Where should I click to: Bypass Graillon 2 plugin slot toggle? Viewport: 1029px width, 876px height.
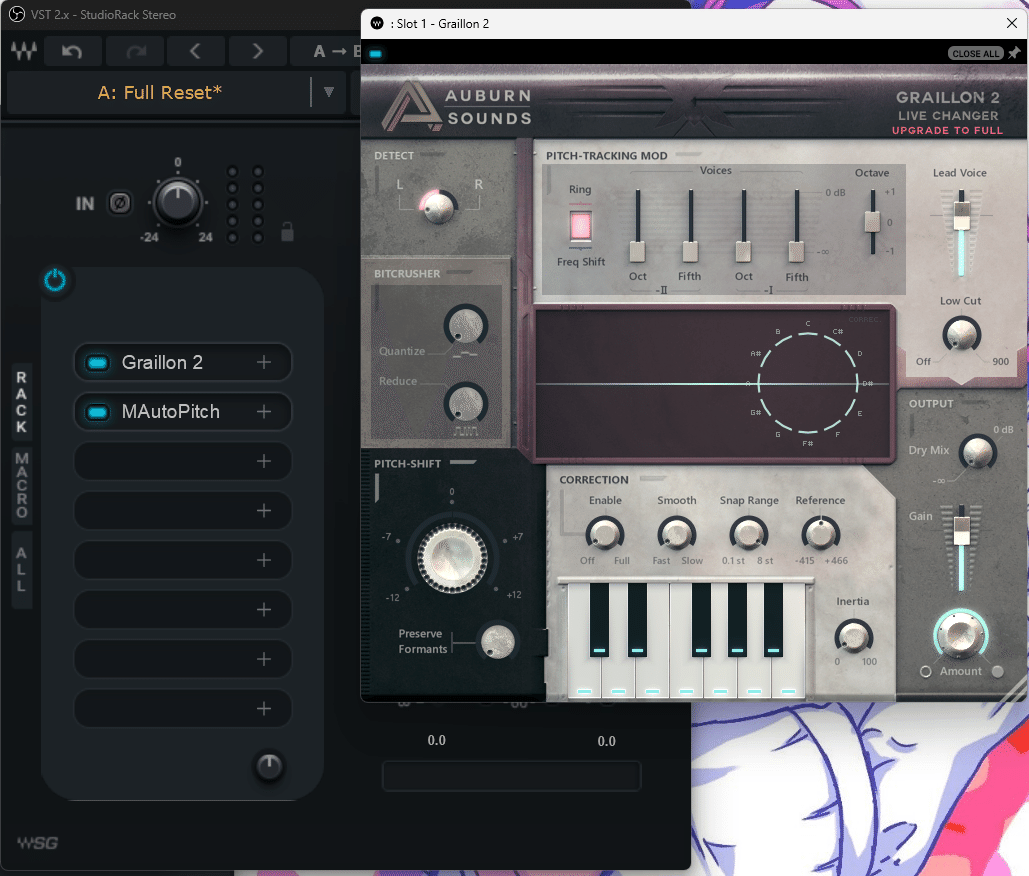tap(98, 362)
